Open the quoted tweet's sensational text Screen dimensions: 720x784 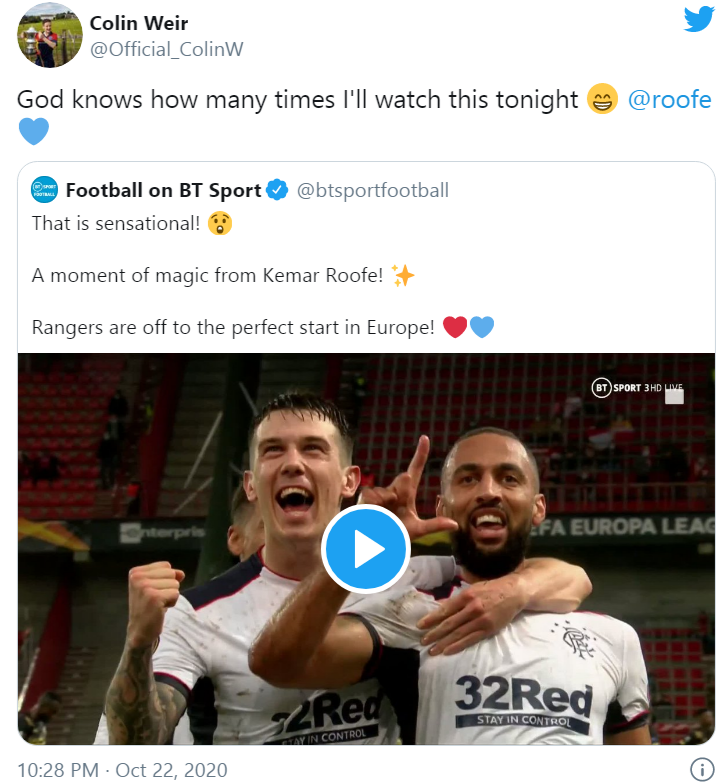pos(116,224)
